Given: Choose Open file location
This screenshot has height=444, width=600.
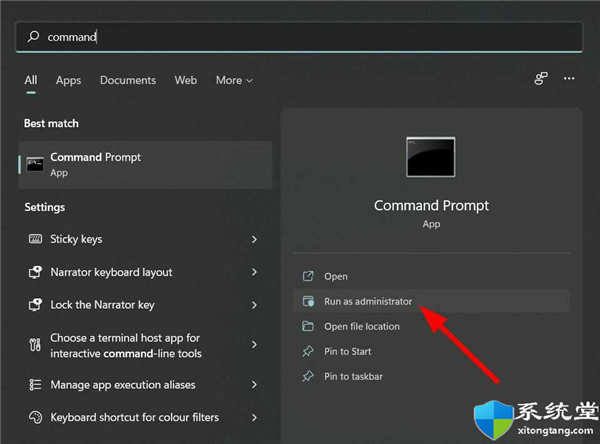Looking at the screenshot, I should point(431,326).
